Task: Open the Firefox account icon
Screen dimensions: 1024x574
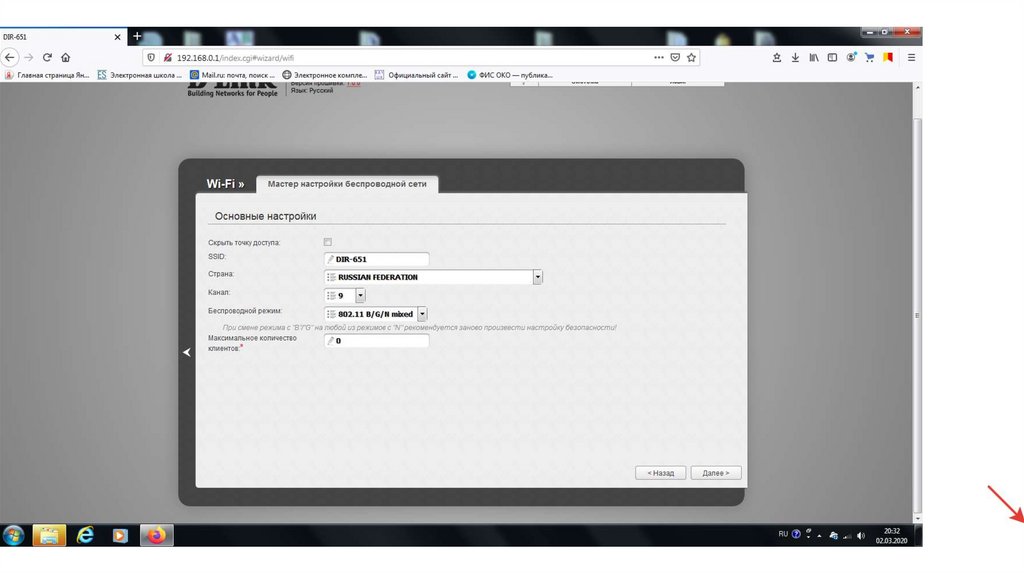Action: click(x=851, y=57)
